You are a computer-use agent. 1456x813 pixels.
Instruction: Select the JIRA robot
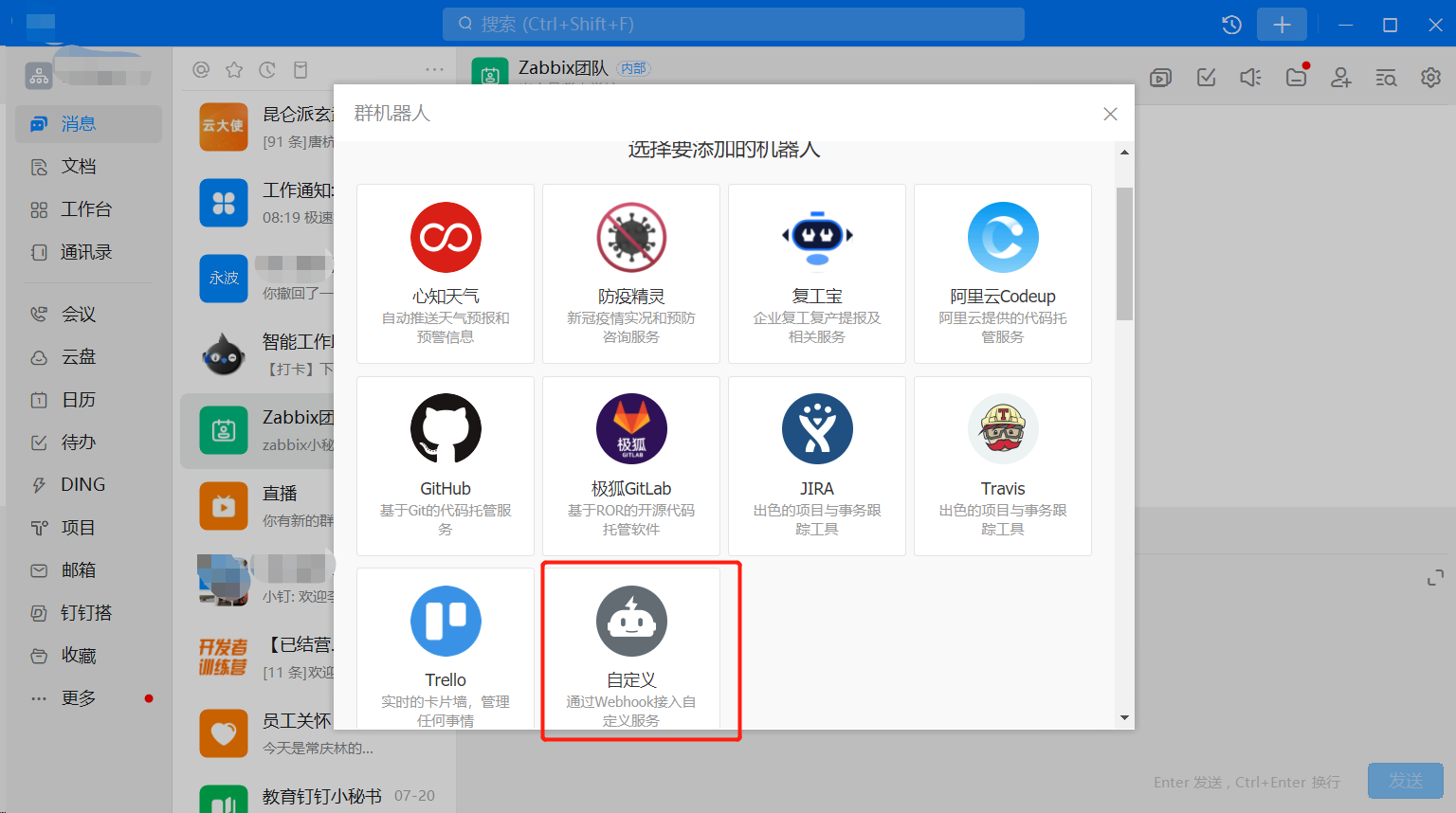click(x=817, y=466)
